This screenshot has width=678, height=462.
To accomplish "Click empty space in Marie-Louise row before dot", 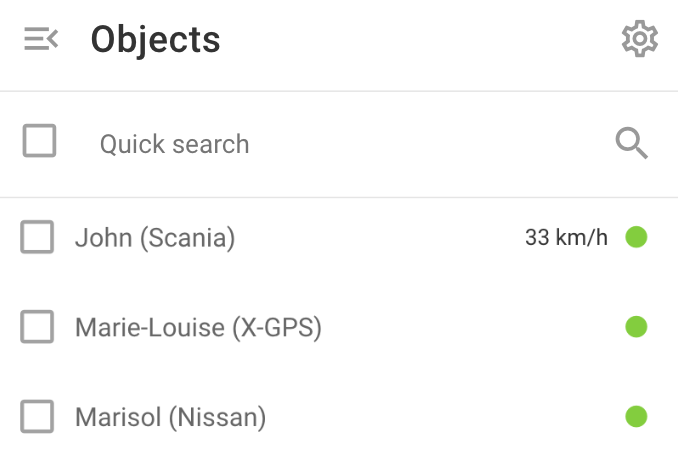I will coord(471,327).
